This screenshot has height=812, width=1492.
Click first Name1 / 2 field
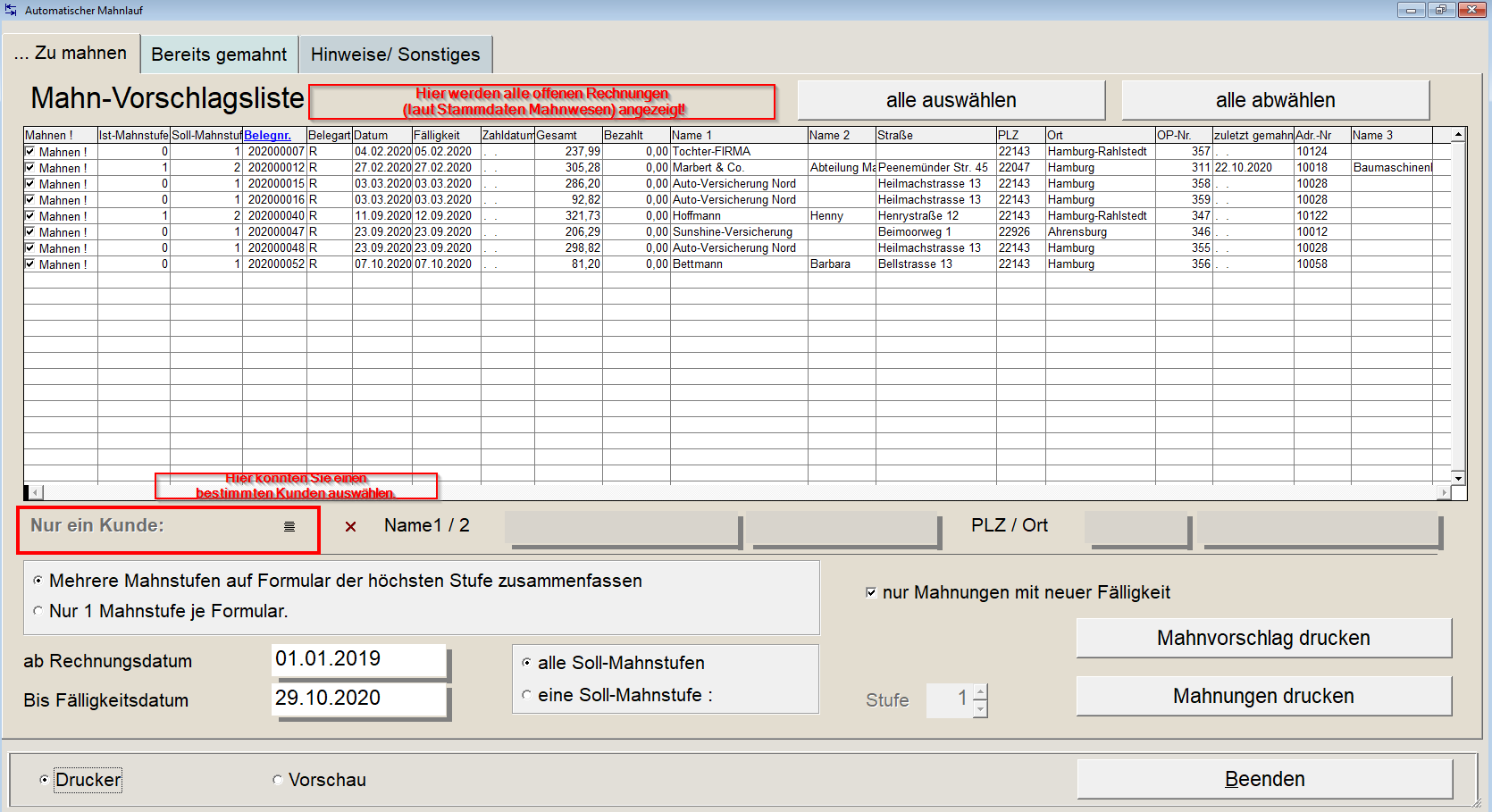tap(622, 529)
